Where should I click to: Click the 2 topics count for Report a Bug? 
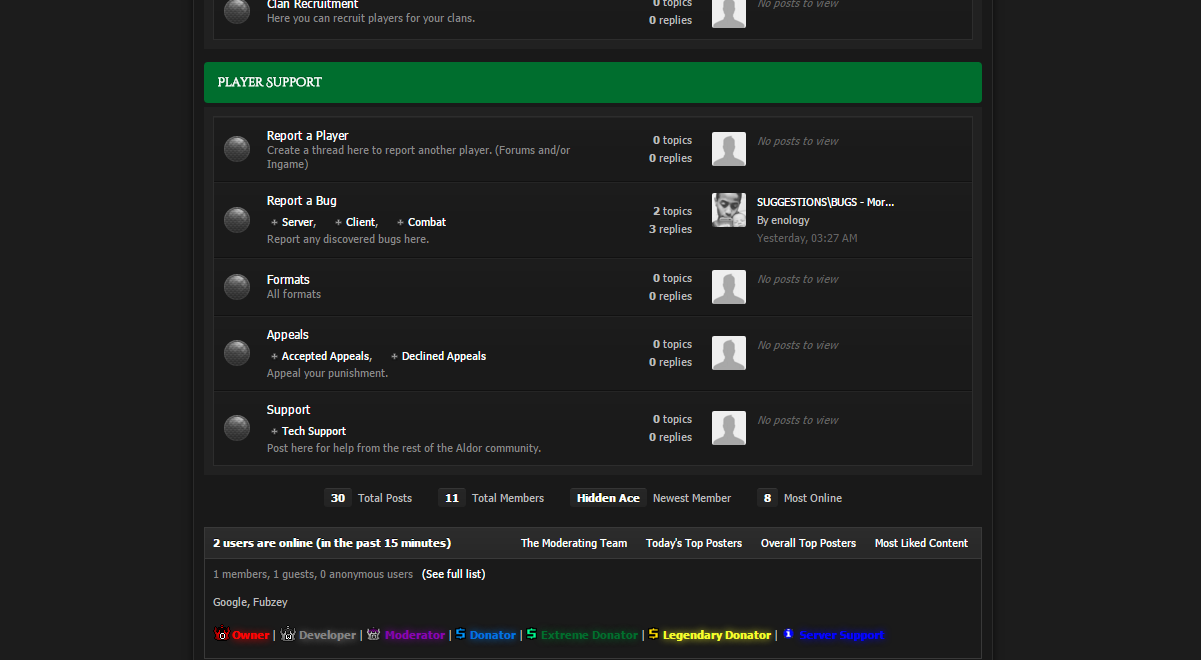point(672,211)
